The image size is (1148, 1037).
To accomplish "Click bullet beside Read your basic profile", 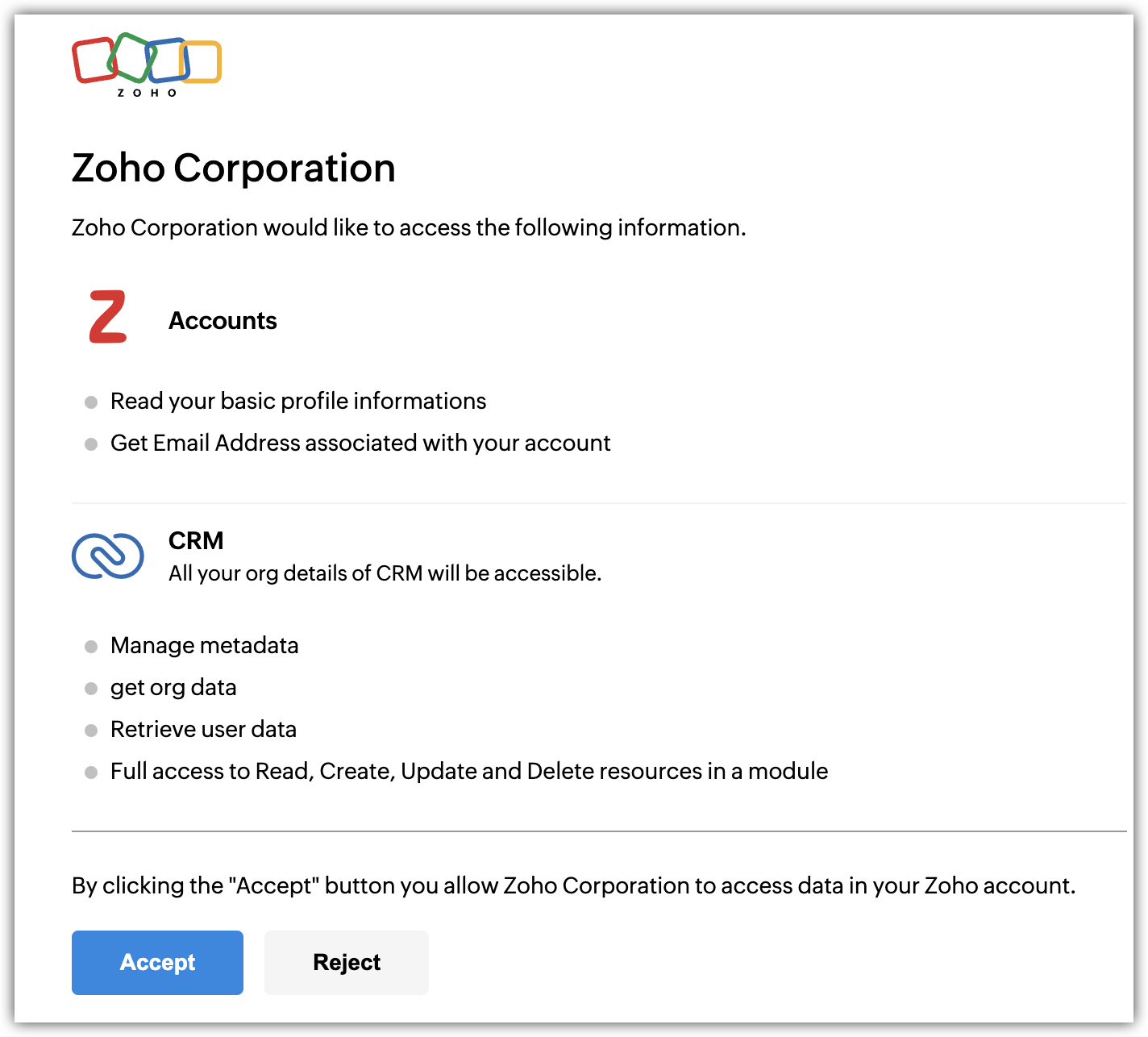I will [91, 402].
